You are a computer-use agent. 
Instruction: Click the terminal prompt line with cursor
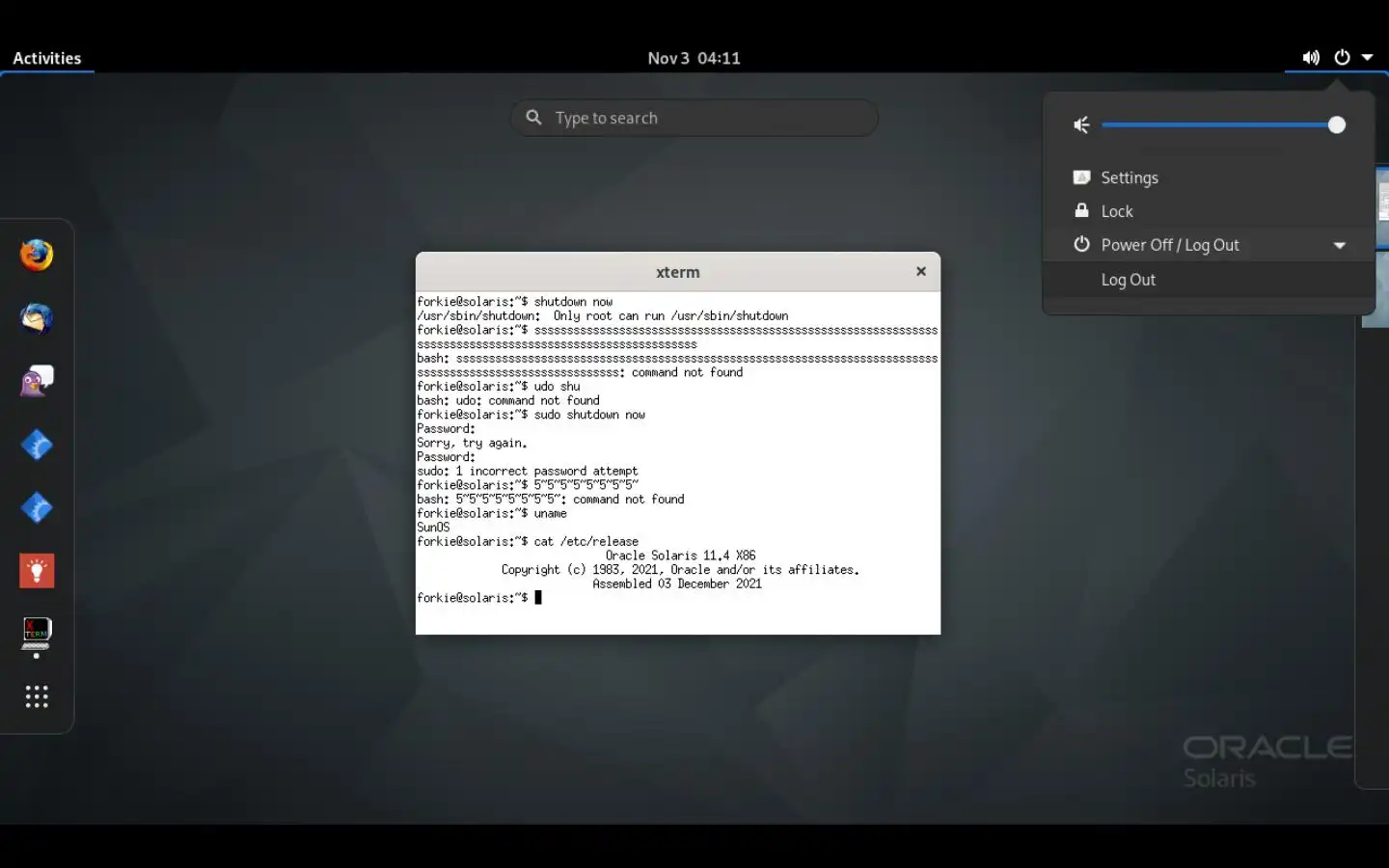[x=479, y=598]
